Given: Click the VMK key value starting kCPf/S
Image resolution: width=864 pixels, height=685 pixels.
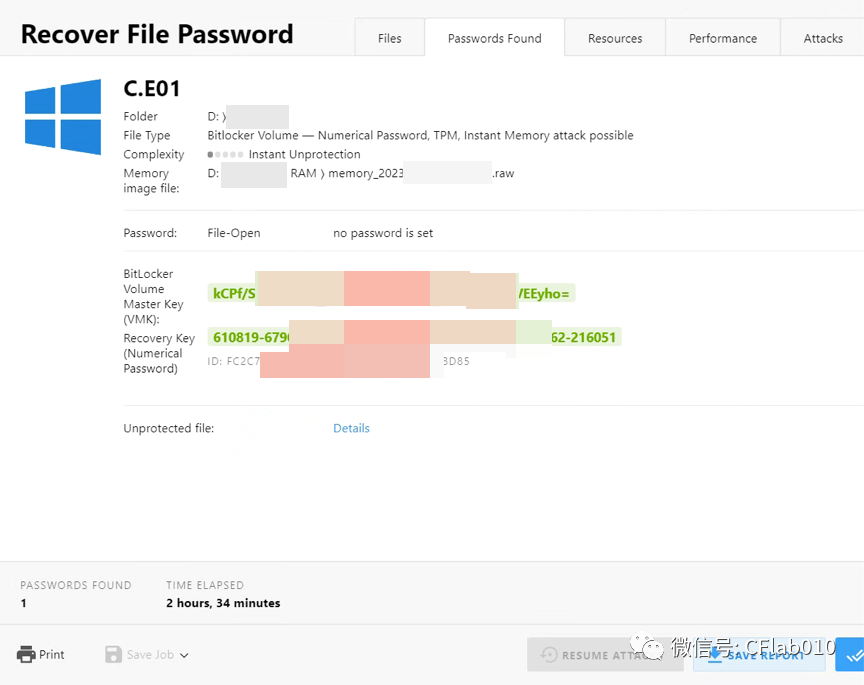Looking at the screenshot, I should (391, 293).
